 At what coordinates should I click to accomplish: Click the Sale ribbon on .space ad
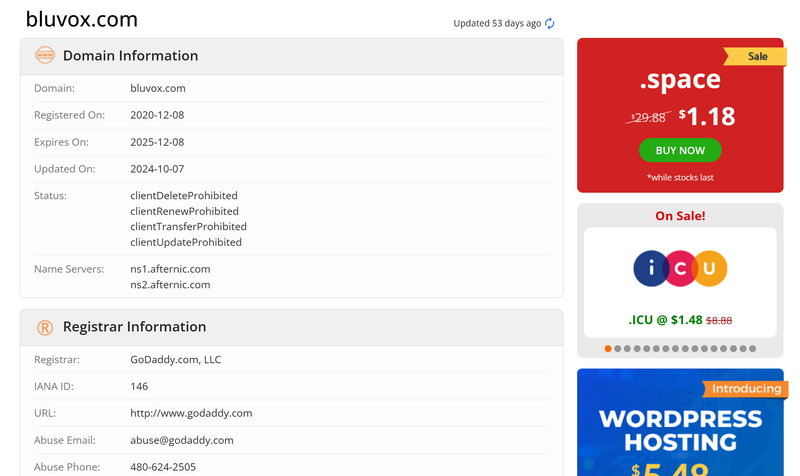[756, 56]
